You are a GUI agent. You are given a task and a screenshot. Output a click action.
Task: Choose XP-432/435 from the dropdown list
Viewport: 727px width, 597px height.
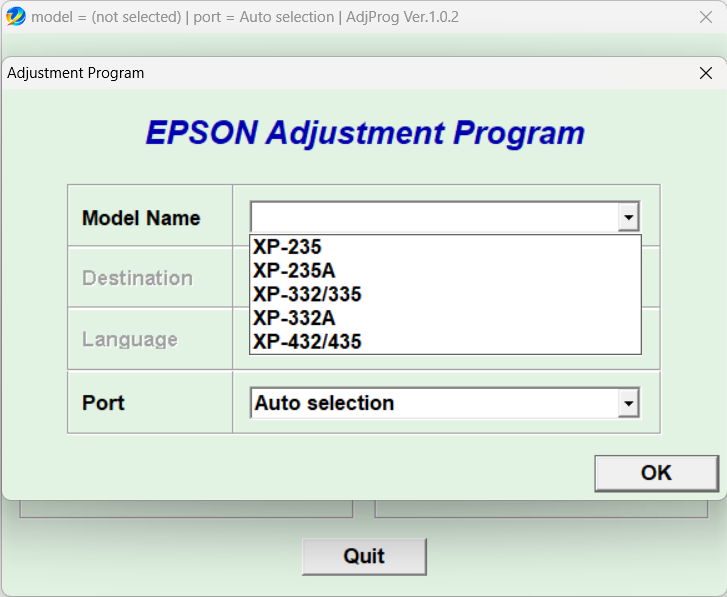click(x=307, y=342)
